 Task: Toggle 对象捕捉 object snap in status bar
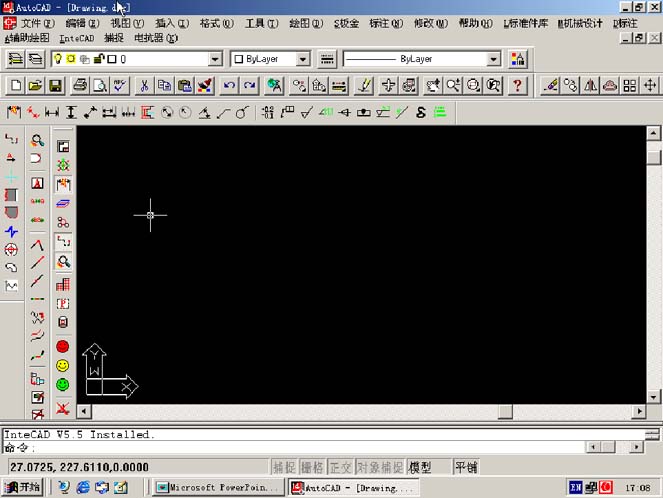380,467
